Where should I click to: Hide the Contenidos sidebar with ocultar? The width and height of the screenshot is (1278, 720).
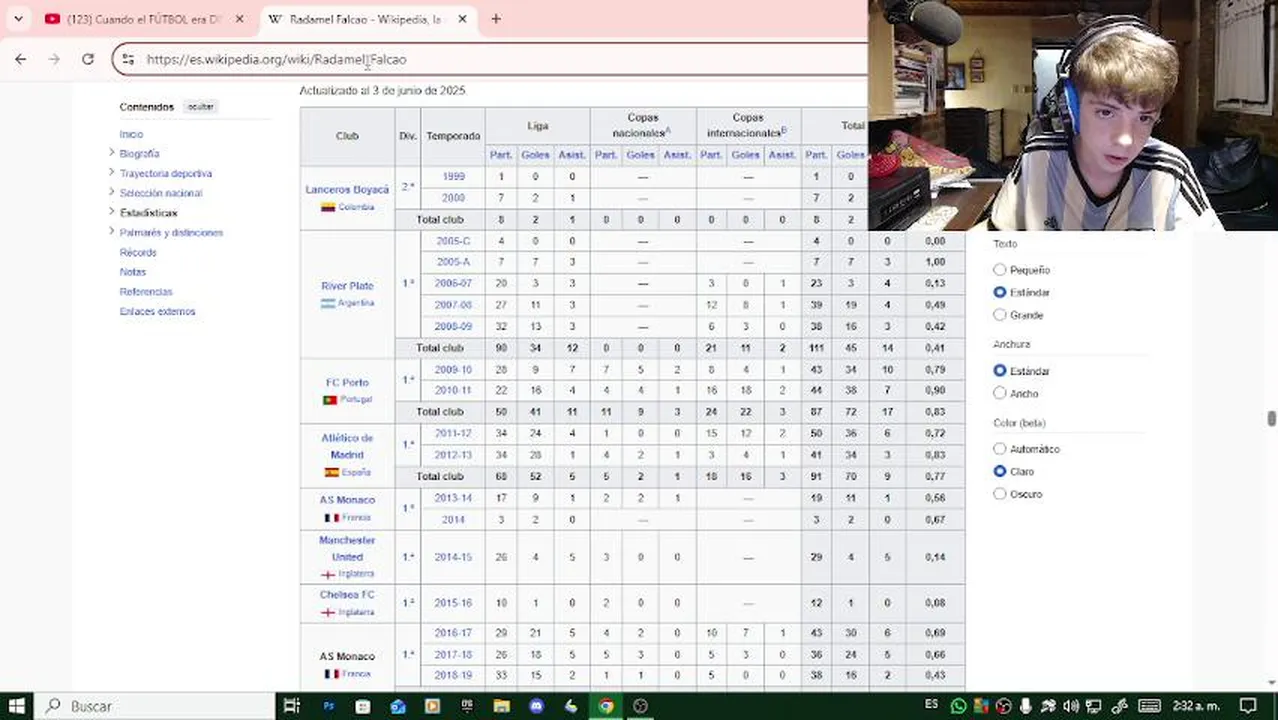(x=200, y=107)
